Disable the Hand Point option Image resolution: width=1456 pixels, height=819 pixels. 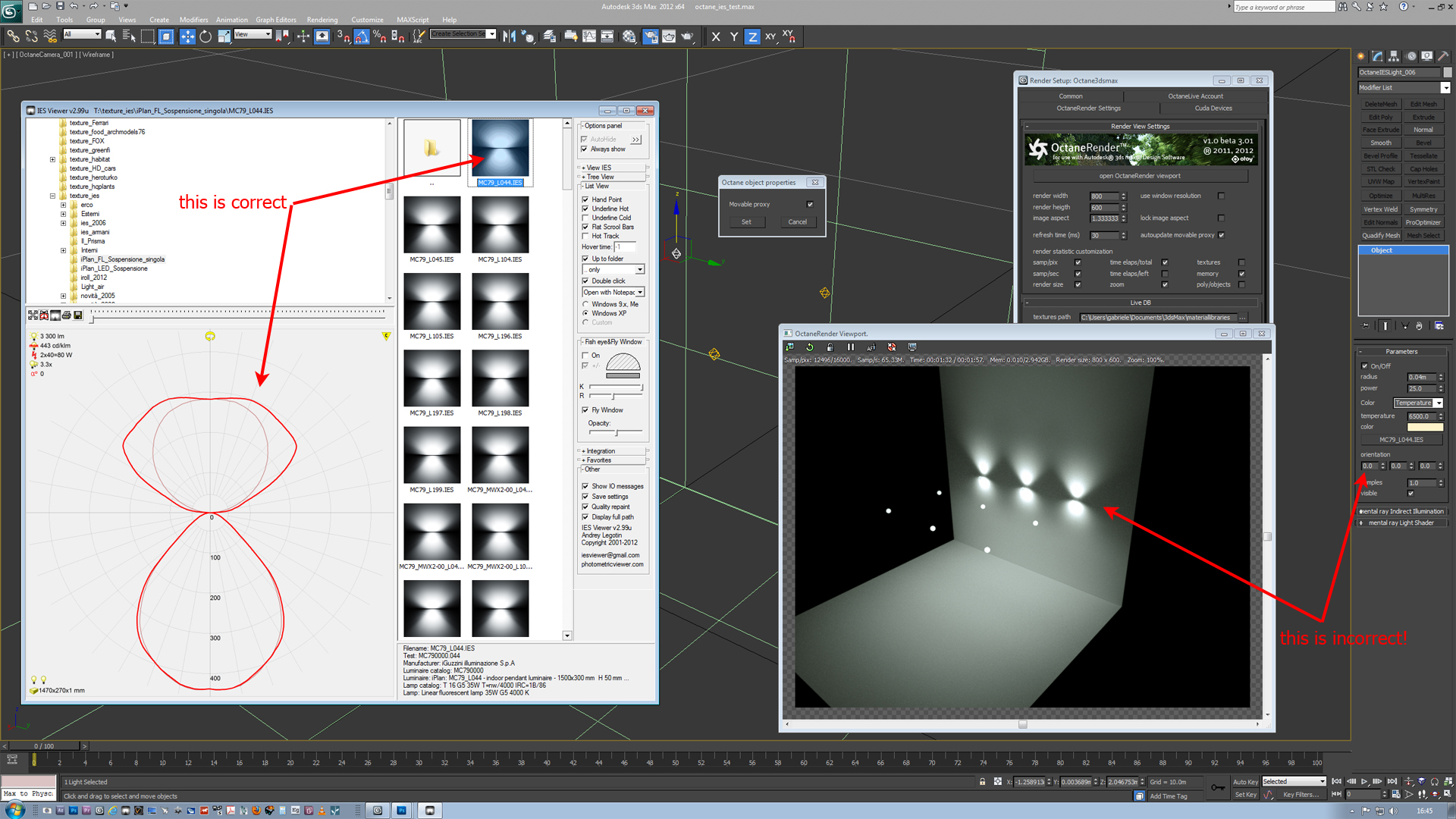click(x=585, y=199)
